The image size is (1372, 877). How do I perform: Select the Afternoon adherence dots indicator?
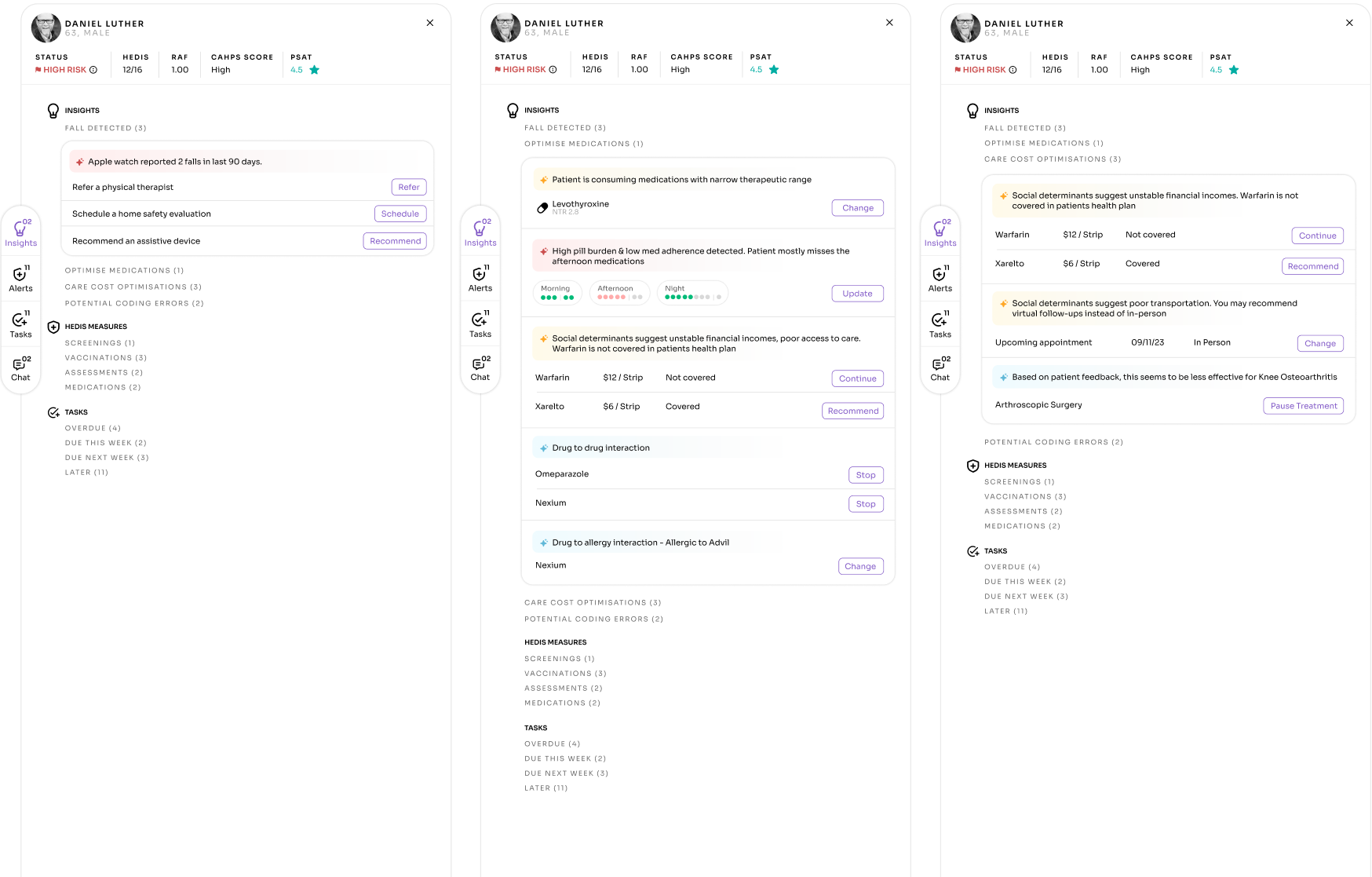[x=619, y=293]
